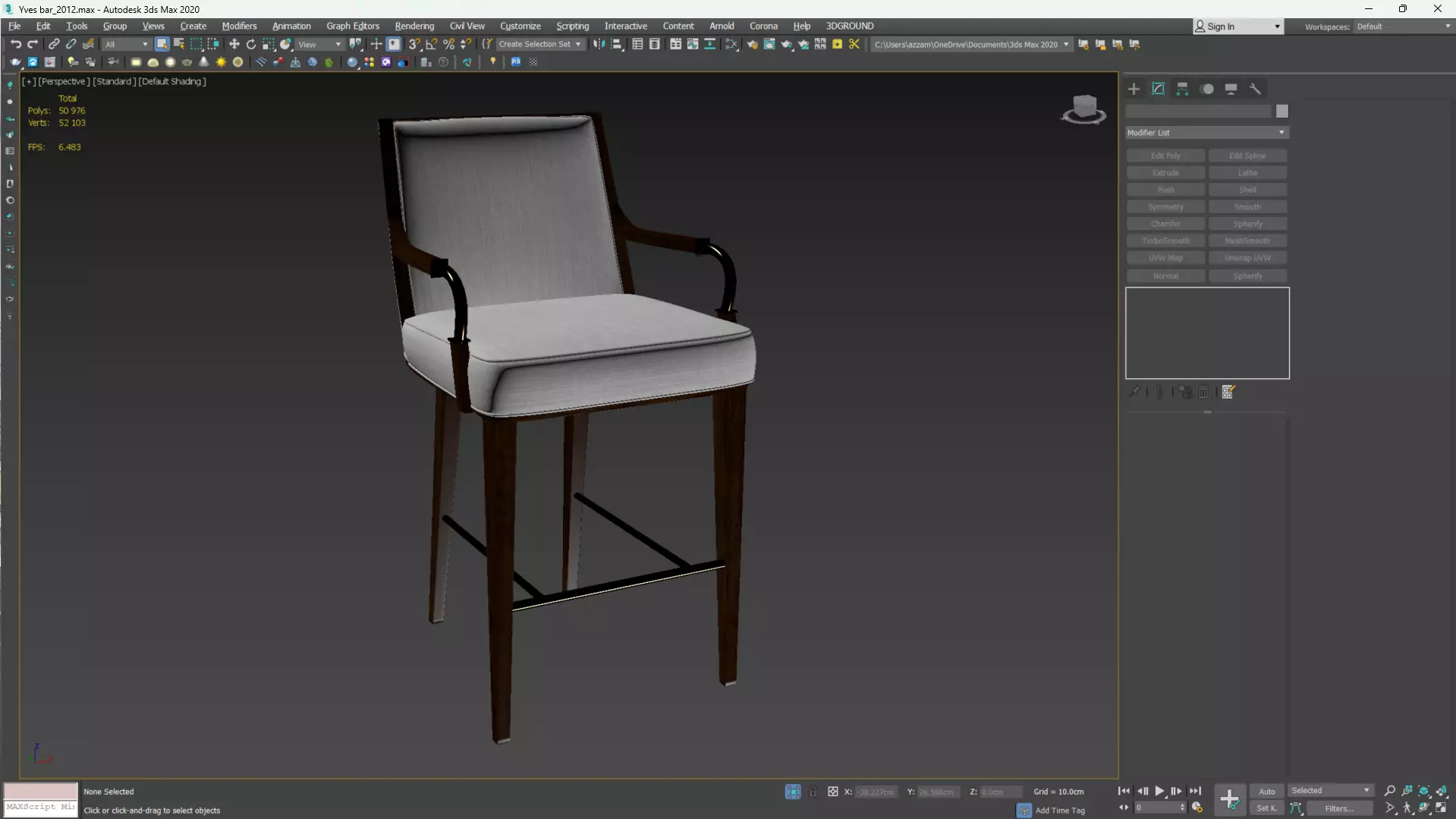Click the pink MAXScript listener swatch
Screen dimensions: 1456x819
(41, 791)
